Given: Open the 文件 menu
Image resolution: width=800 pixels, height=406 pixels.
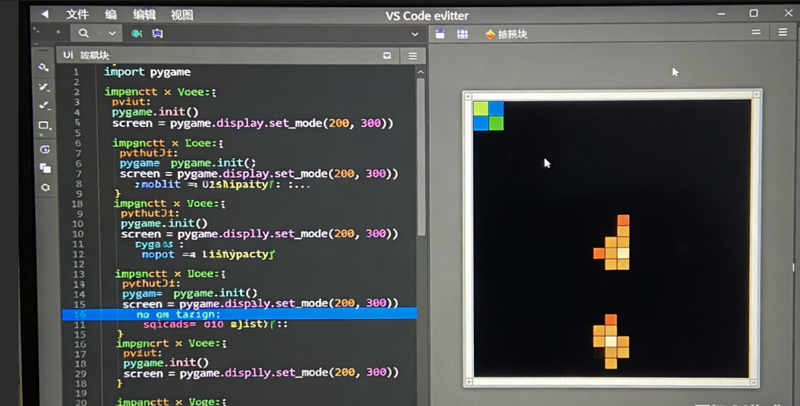Looking at the screenshot, I should 77,15.
